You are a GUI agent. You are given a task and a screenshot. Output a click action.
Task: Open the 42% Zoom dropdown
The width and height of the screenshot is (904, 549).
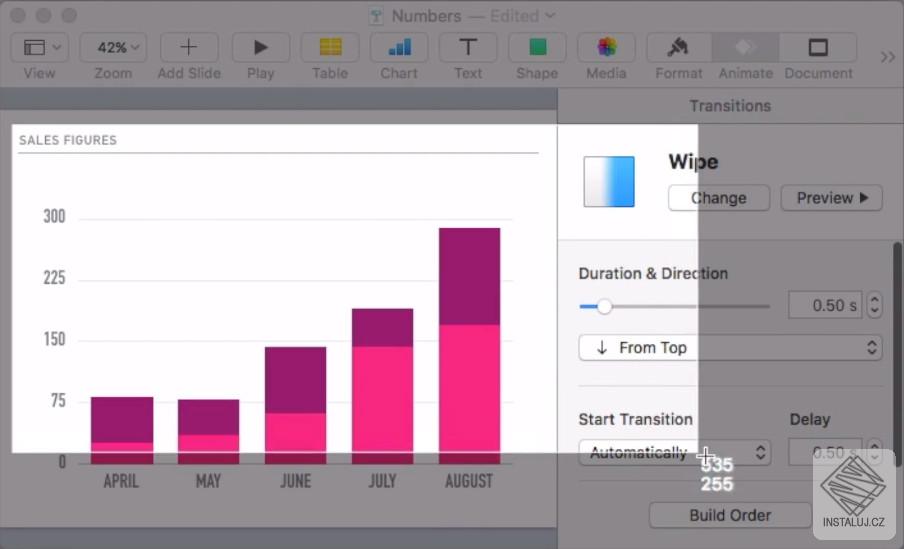pyautogui.click(x=113, y=47)
